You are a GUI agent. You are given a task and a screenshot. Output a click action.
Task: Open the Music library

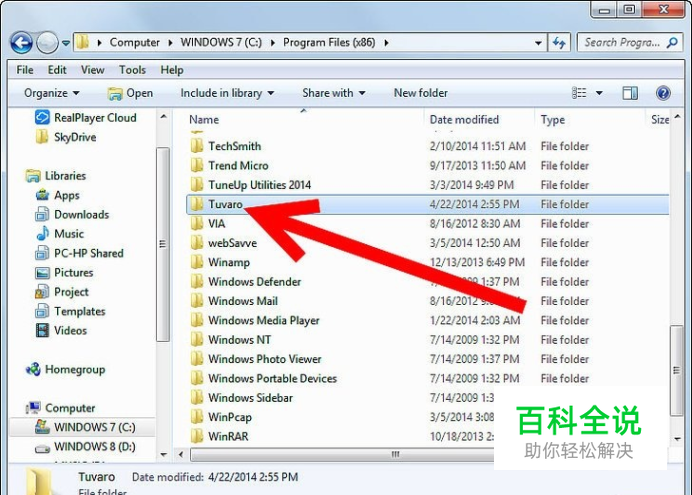point(60,234)
